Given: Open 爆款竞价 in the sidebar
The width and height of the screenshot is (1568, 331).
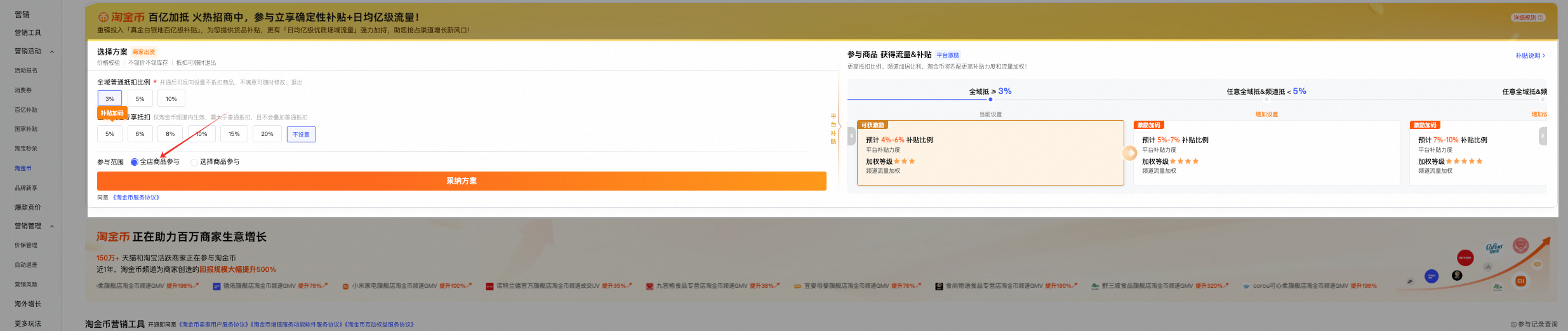Looking at the screenshot, I should click(28, 207).
